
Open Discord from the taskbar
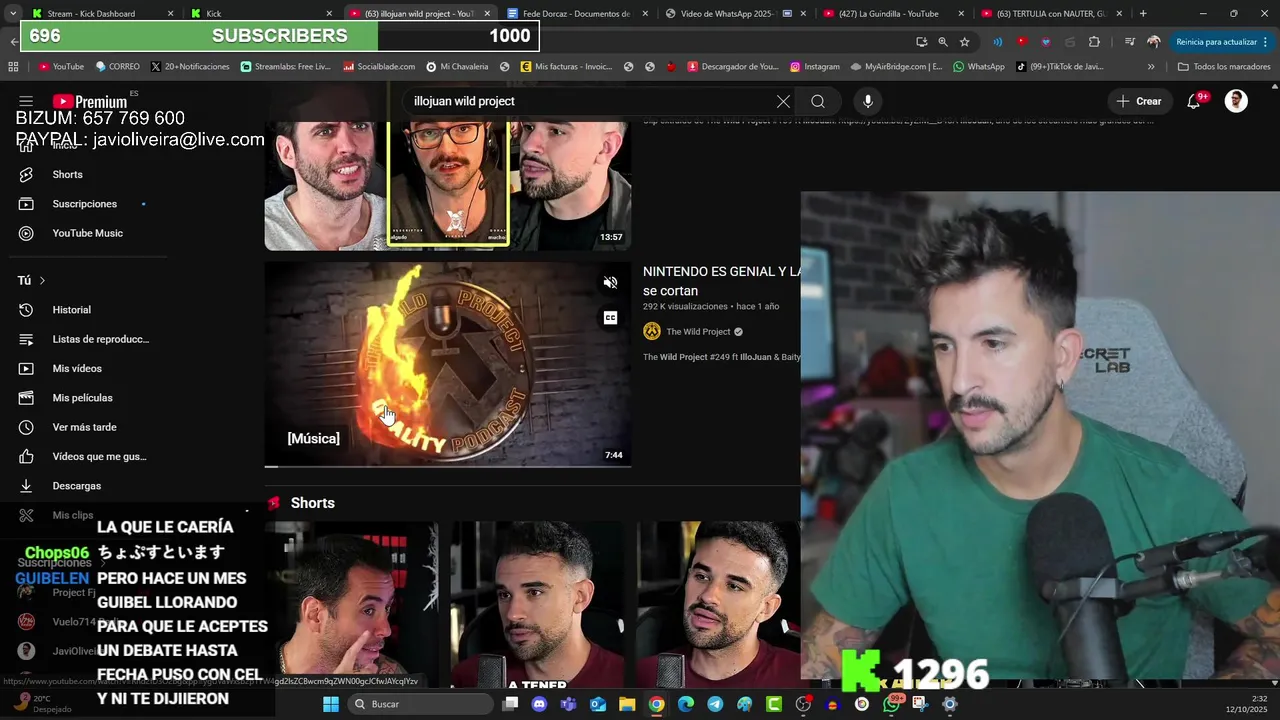tap(540, 704)
